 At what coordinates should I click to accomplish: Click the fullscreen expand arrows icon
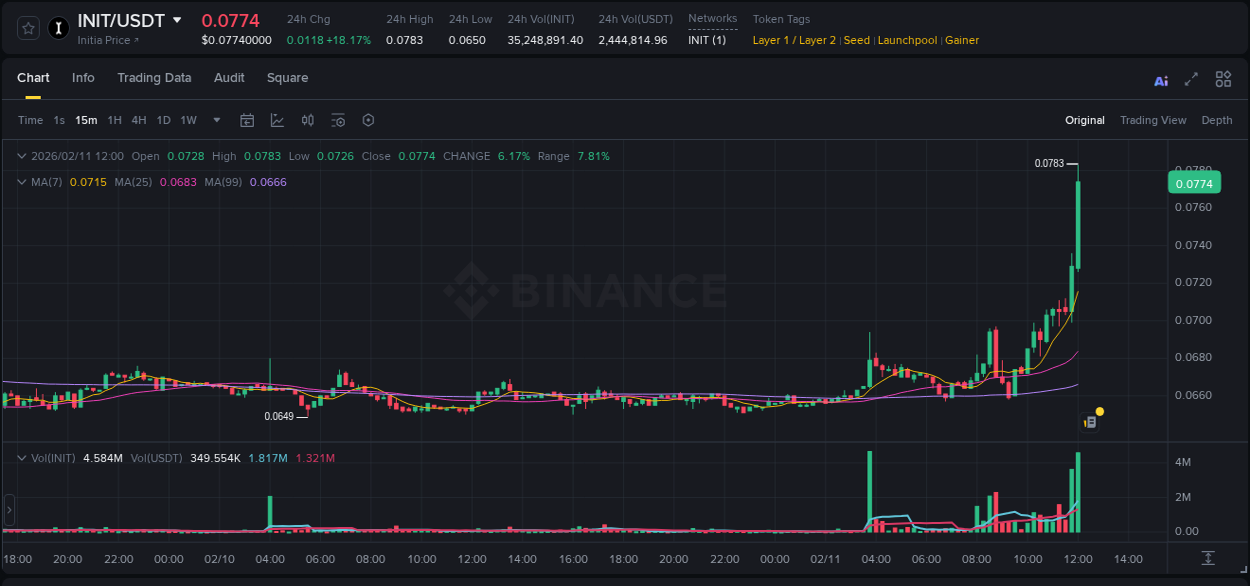click(x=1189, y=79)
